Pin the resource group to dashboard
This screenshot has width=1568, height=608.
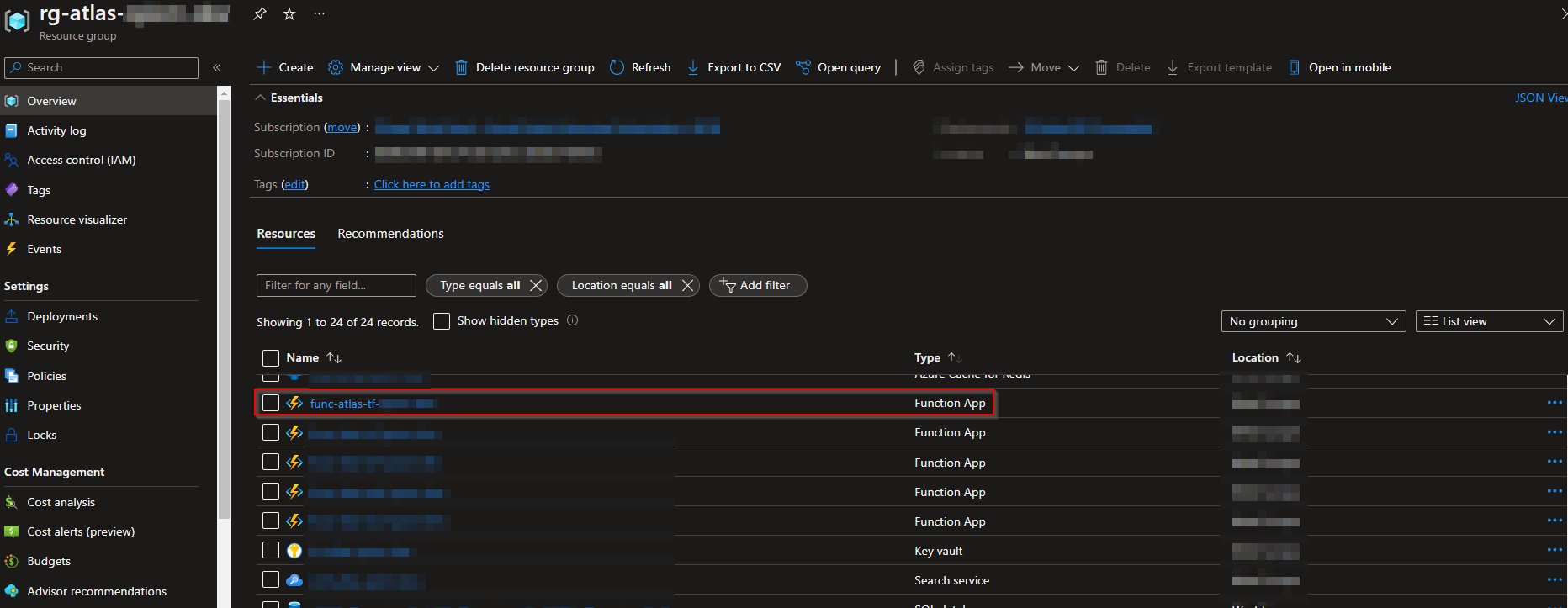(260, 13)
